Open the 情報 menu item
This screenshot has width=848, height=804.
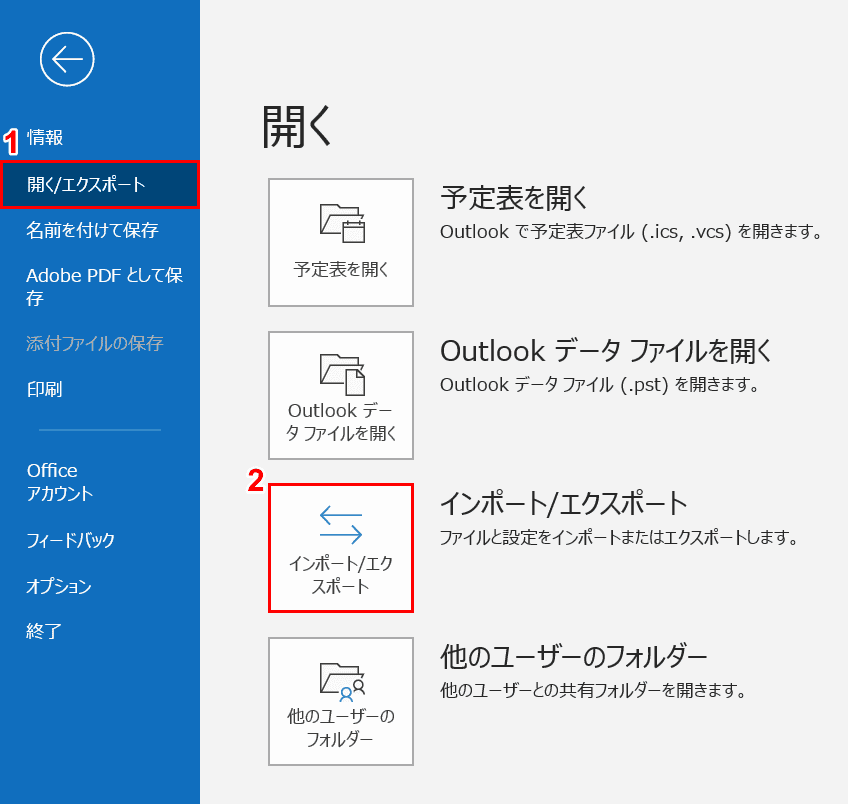[x=45, y=138]
